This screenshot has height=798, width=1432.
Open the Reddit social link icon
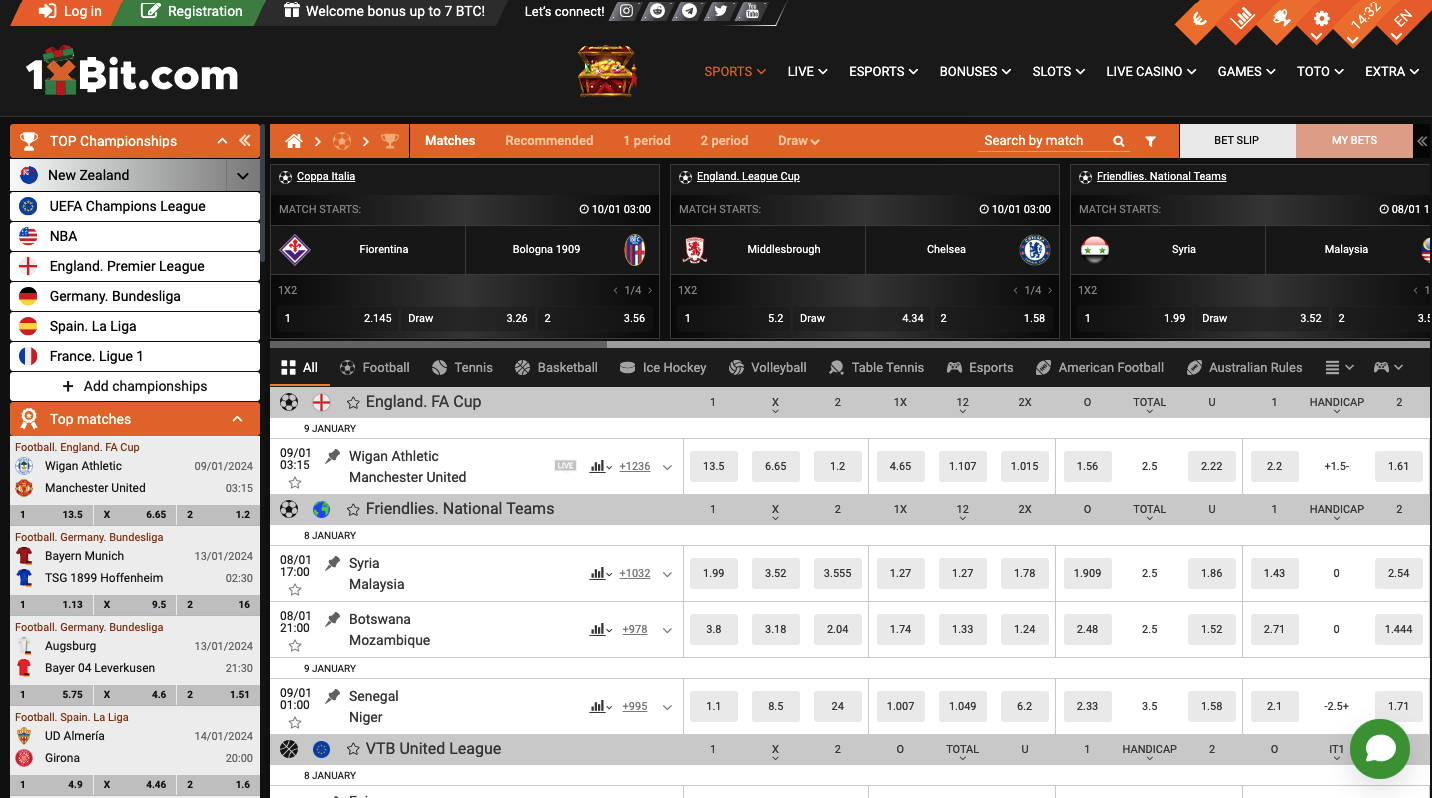click(657, 12)
